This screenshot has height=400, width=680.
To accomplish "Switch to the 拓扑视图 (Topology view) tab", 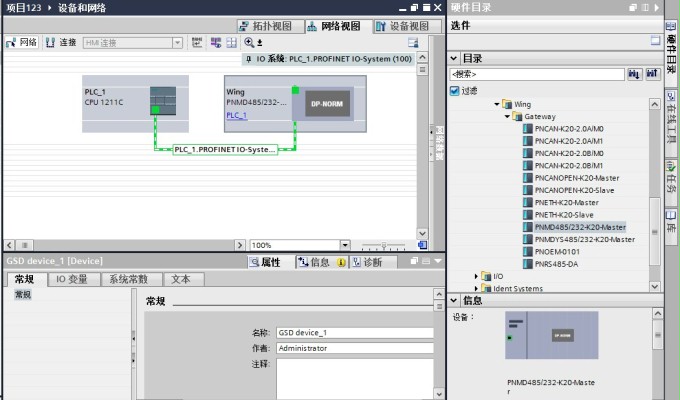I will pos(271,26).
